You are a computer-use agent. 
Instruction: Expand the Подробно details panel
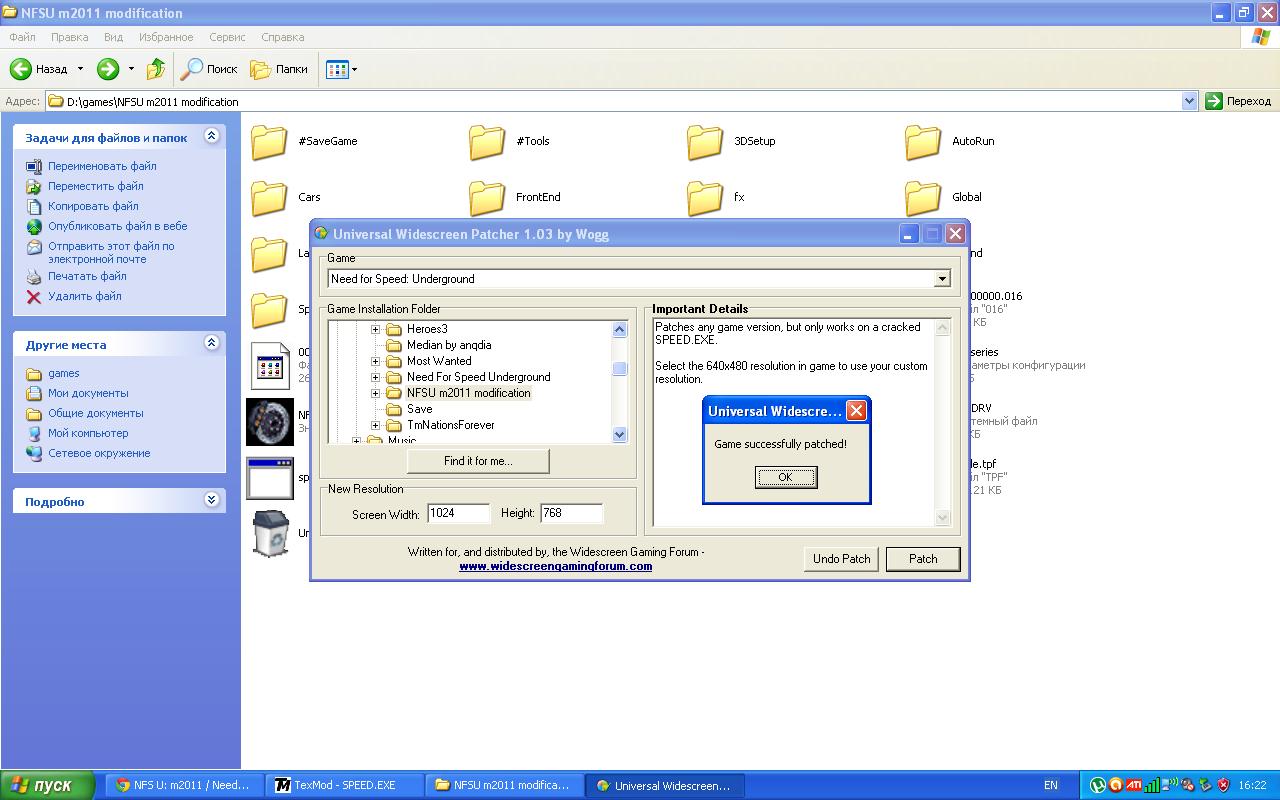coord(211,500)
